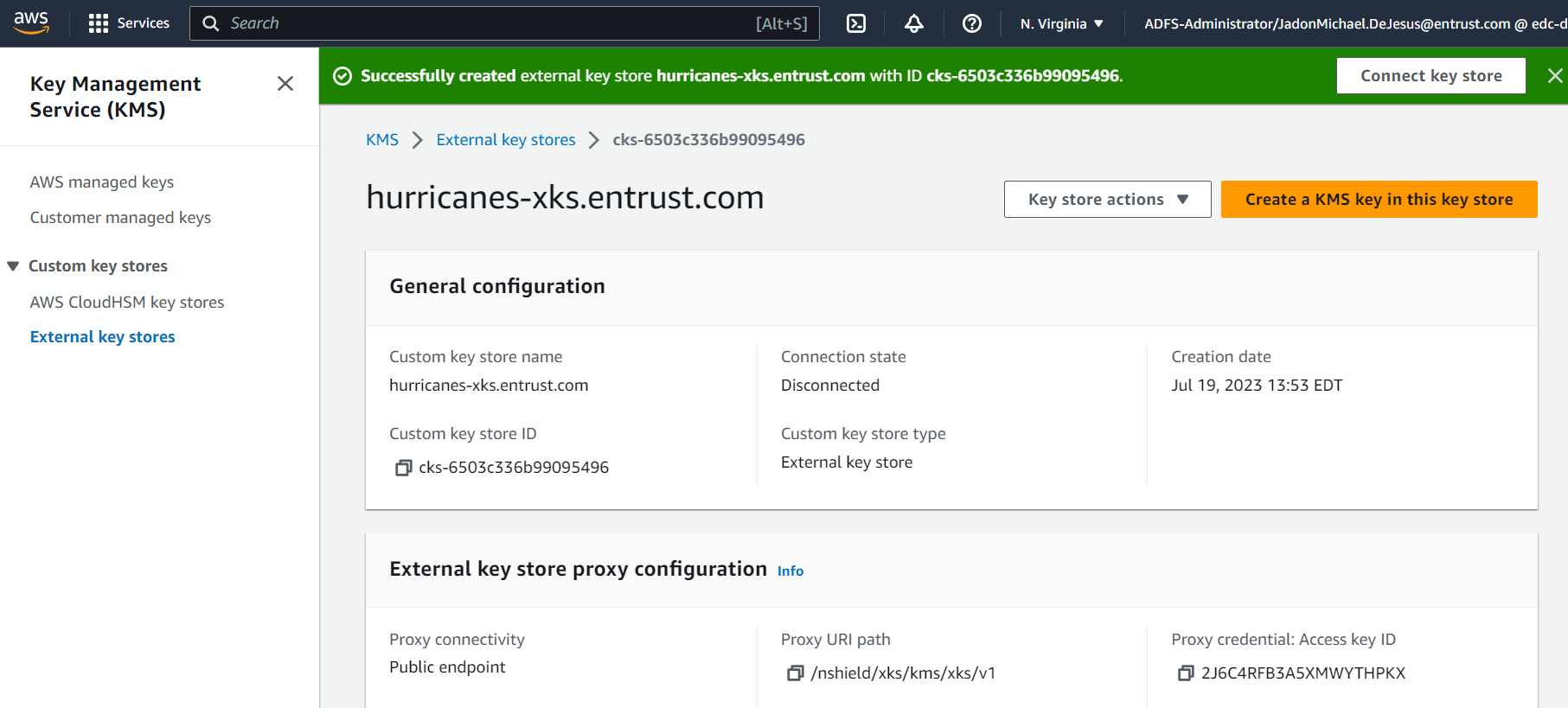Select the creation date Jul 19, 2023 13:53 EDT
This screenshot has height=708, width=1568.
[x=1257, y=386]
